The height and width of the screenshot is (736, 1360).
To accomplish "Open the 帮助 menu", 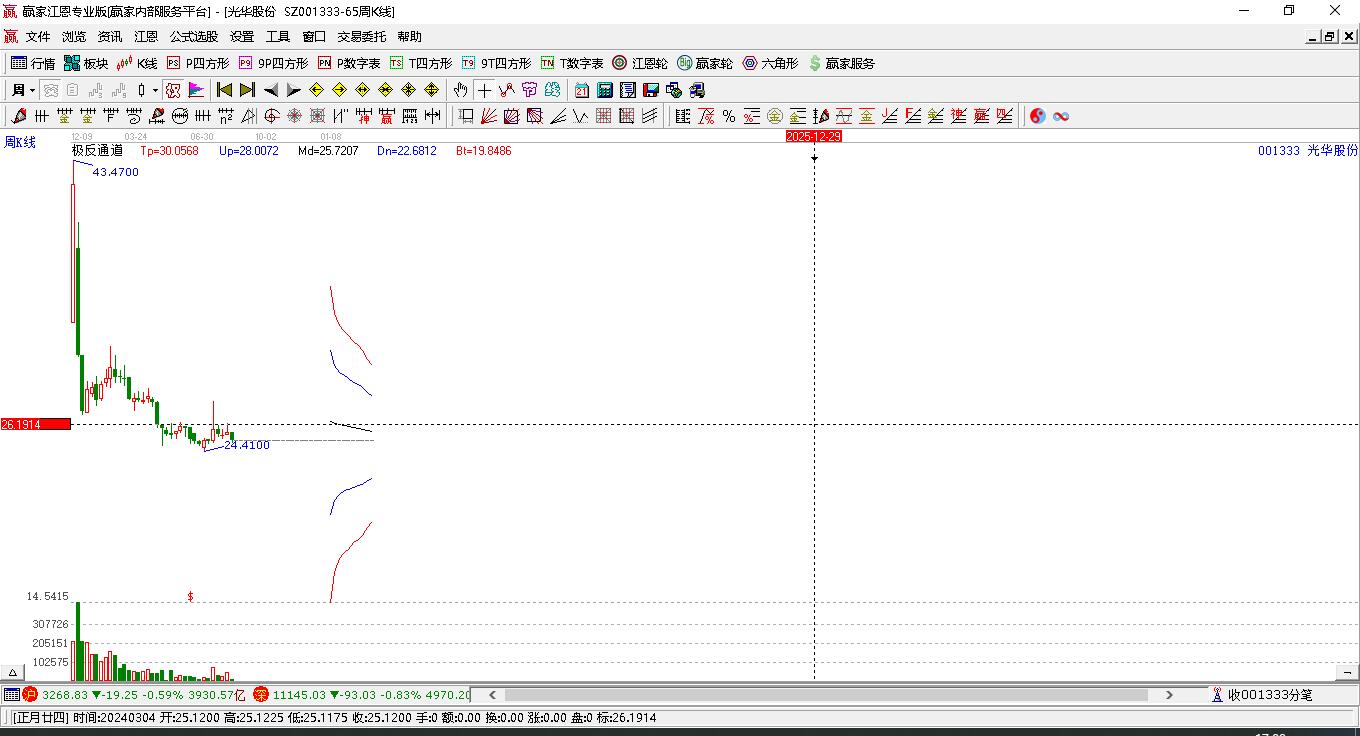I will click(410, 37).
